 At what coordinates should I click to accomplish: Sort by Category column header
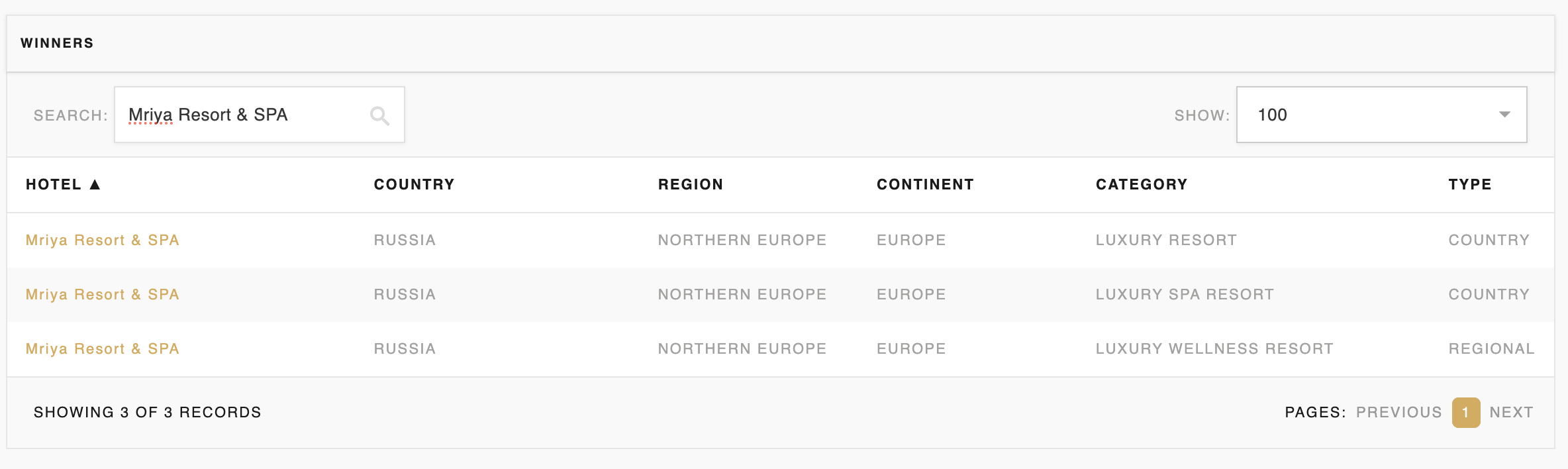pyautogui.click(x=1141, y=185)
